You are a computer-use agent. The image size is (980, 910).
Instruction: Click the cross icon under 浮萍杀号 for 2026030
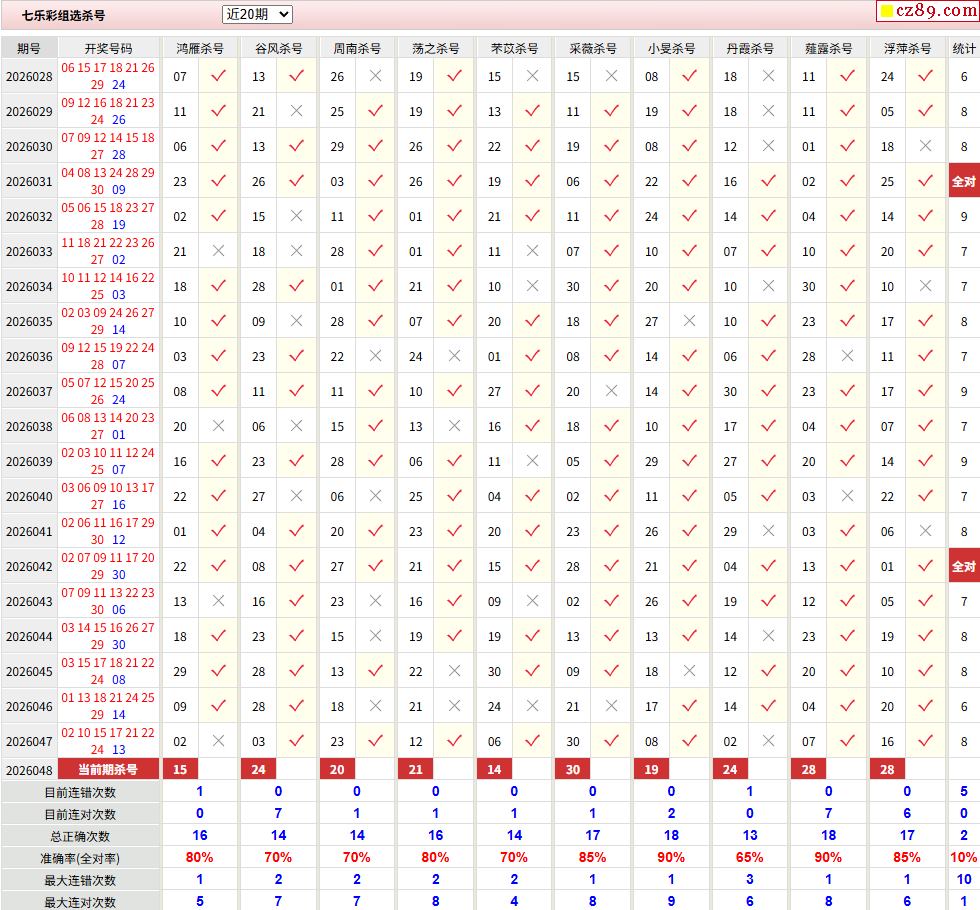point(925,146)
